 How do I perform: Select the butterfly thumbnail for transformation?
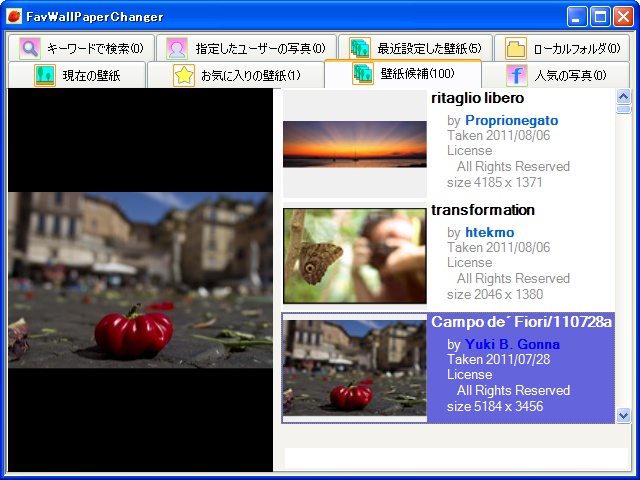coord(355,256)
